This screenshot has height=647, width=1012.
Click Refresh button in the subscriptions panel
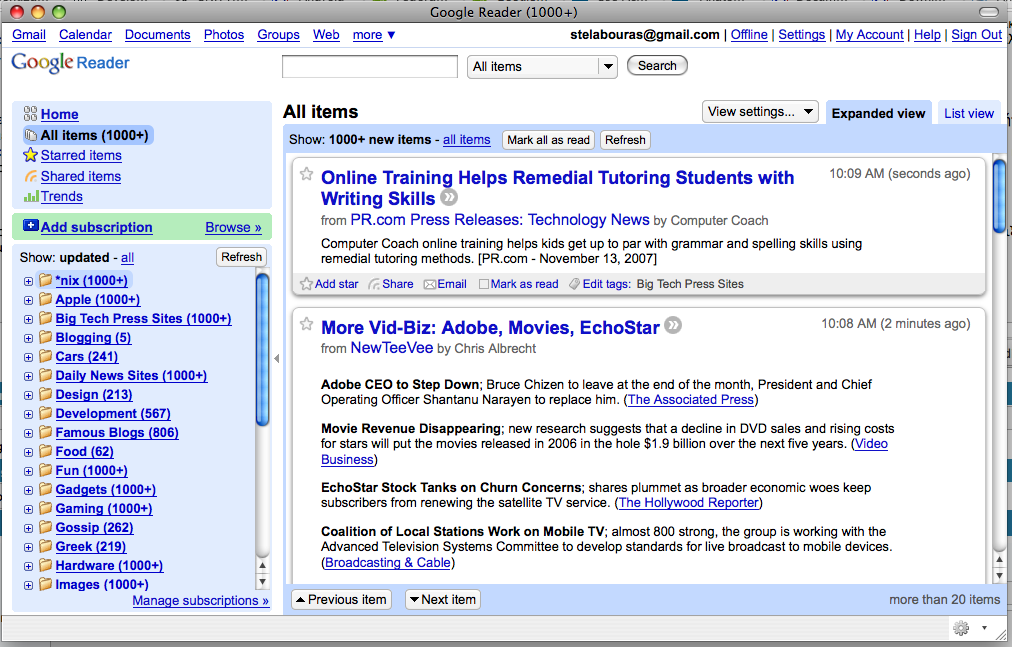tap(241, 257)
